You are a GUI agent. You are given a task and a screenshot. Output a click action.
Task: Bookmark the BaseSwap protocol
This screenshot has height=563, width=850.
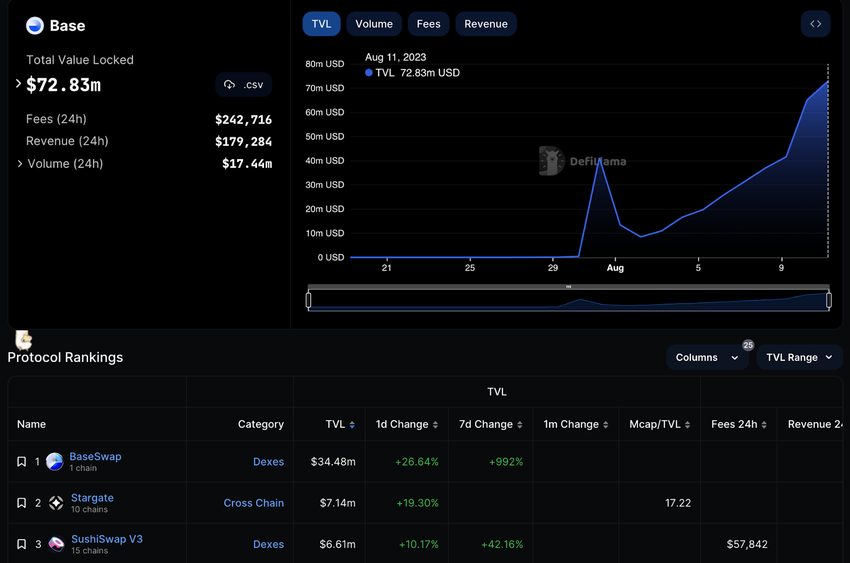click(21, 462)
